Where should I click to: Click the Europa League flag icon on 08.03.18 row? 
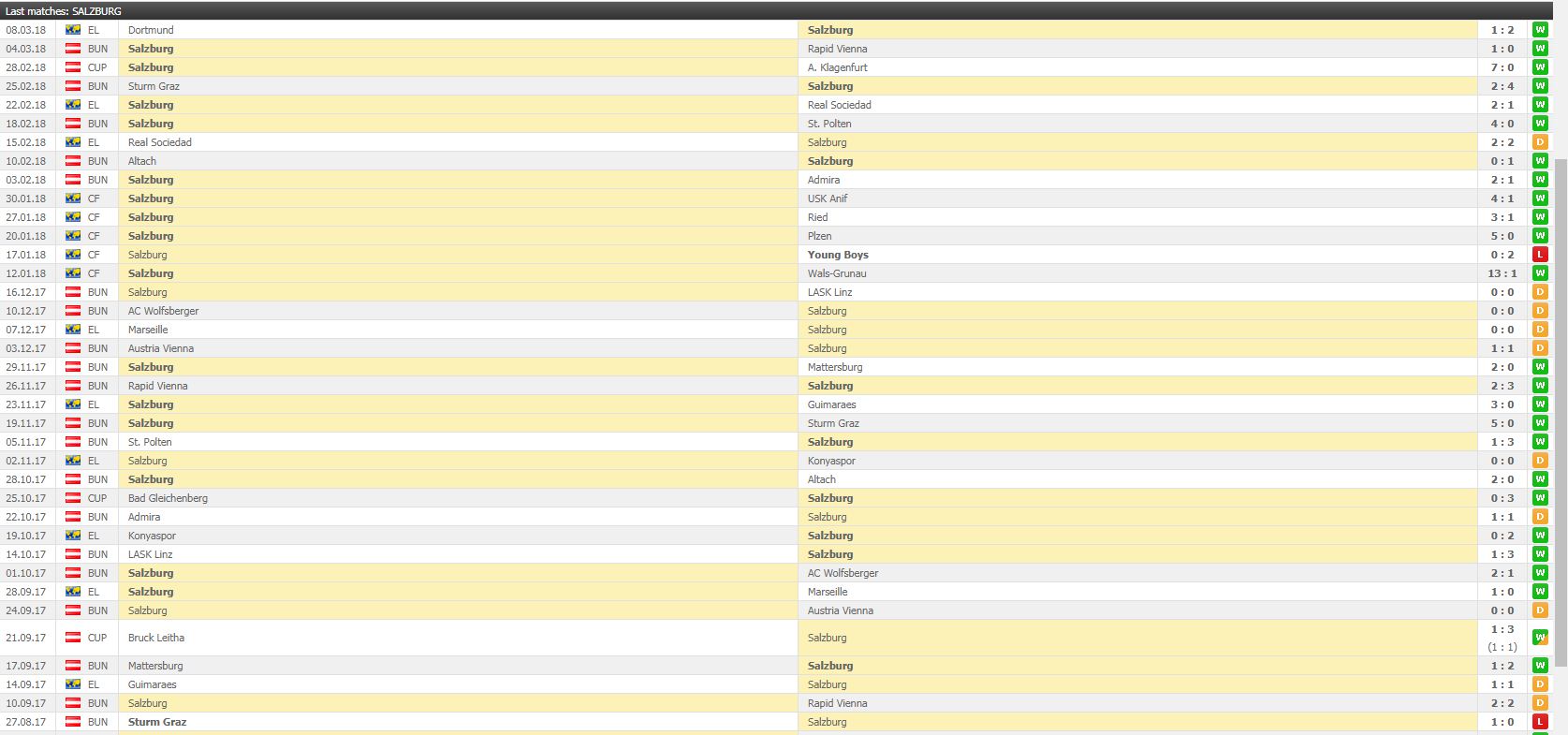pyautogui.click(x=72, y=30)
